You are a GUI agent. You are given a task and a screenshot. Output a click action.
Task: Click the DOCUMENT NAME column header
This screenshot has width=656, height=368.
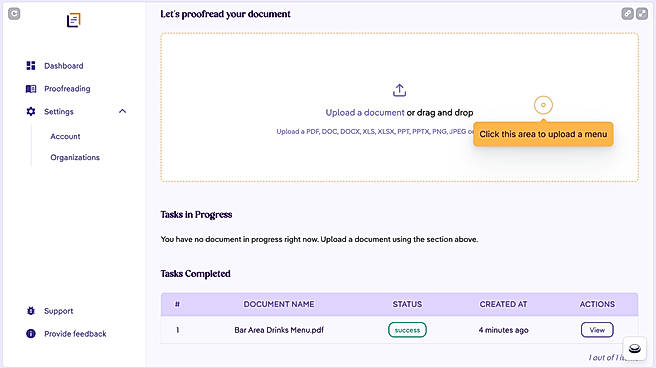[x=279, y=304]
